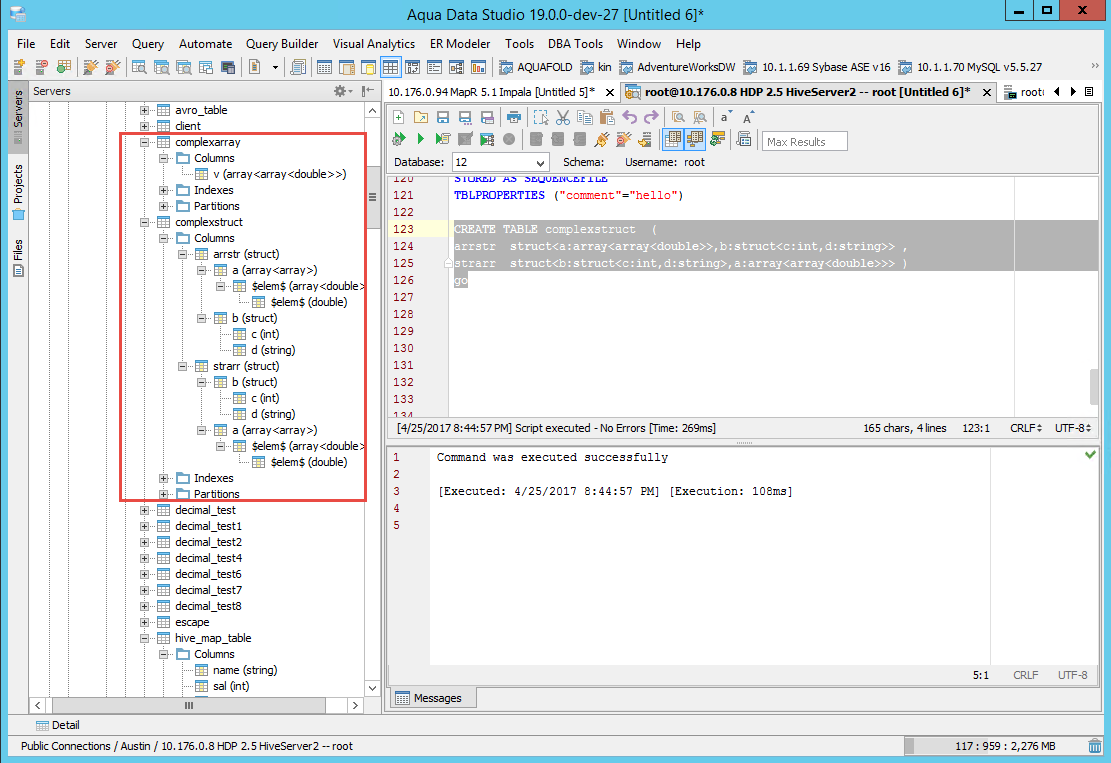Open the AdventureWorksDW connection shortcut

tap(677, 67)
